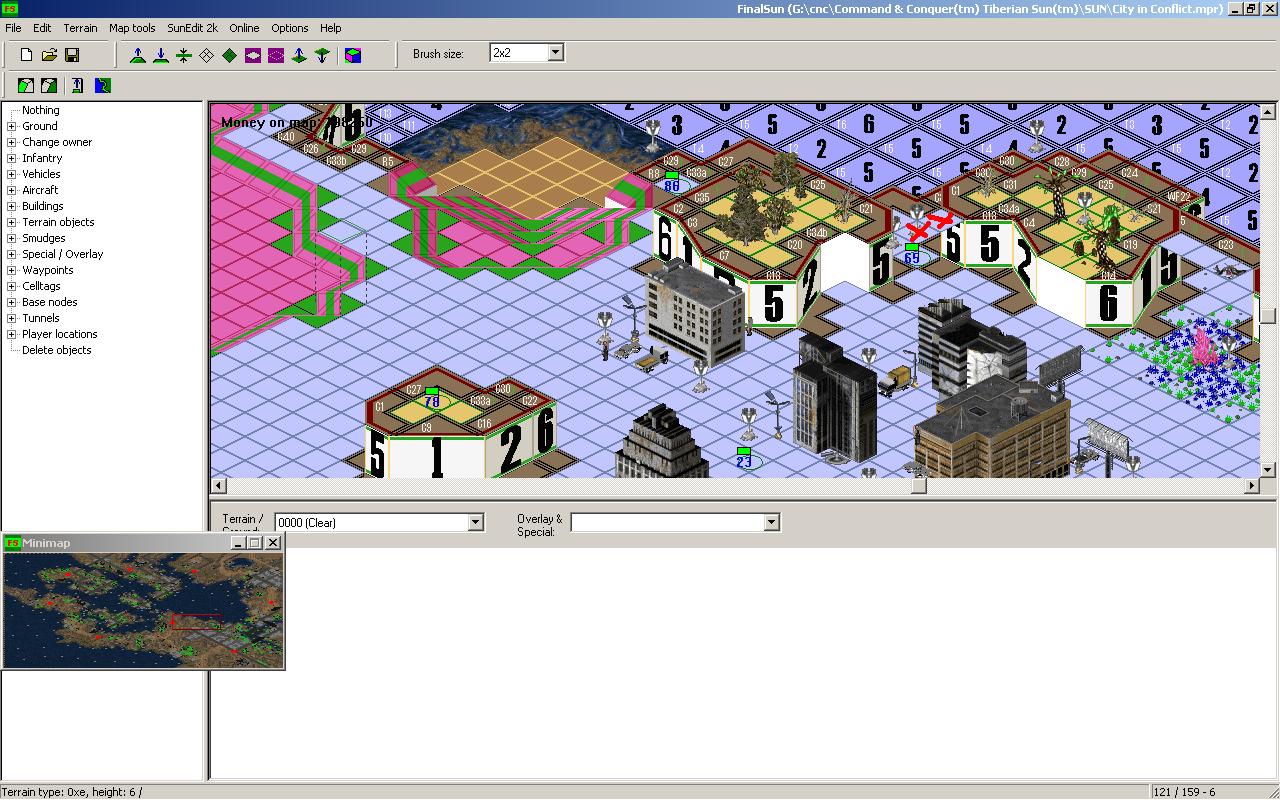Screen dimensions: 1280x800
Task: Click the map view scroll right arrow
Action: point(1252,486)
